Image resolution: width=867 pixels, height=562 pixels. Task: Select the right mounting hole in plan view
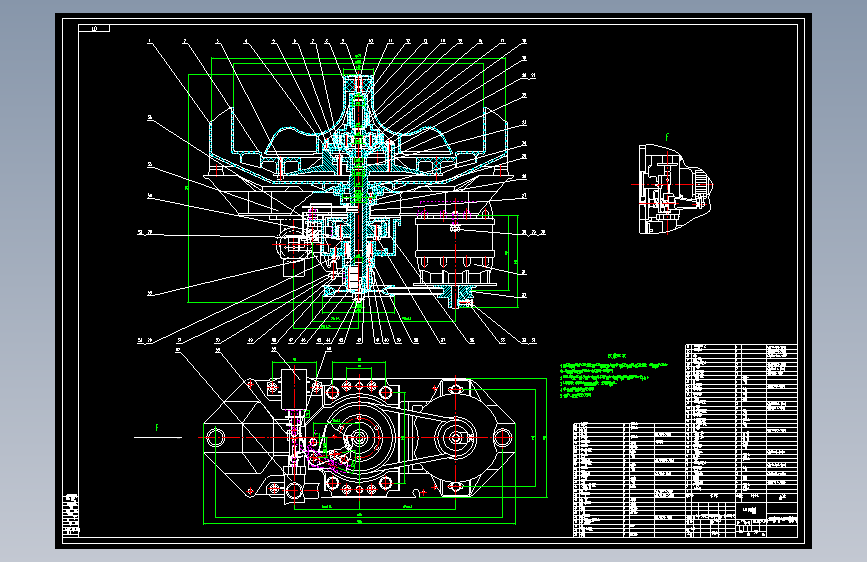point(502,438)
